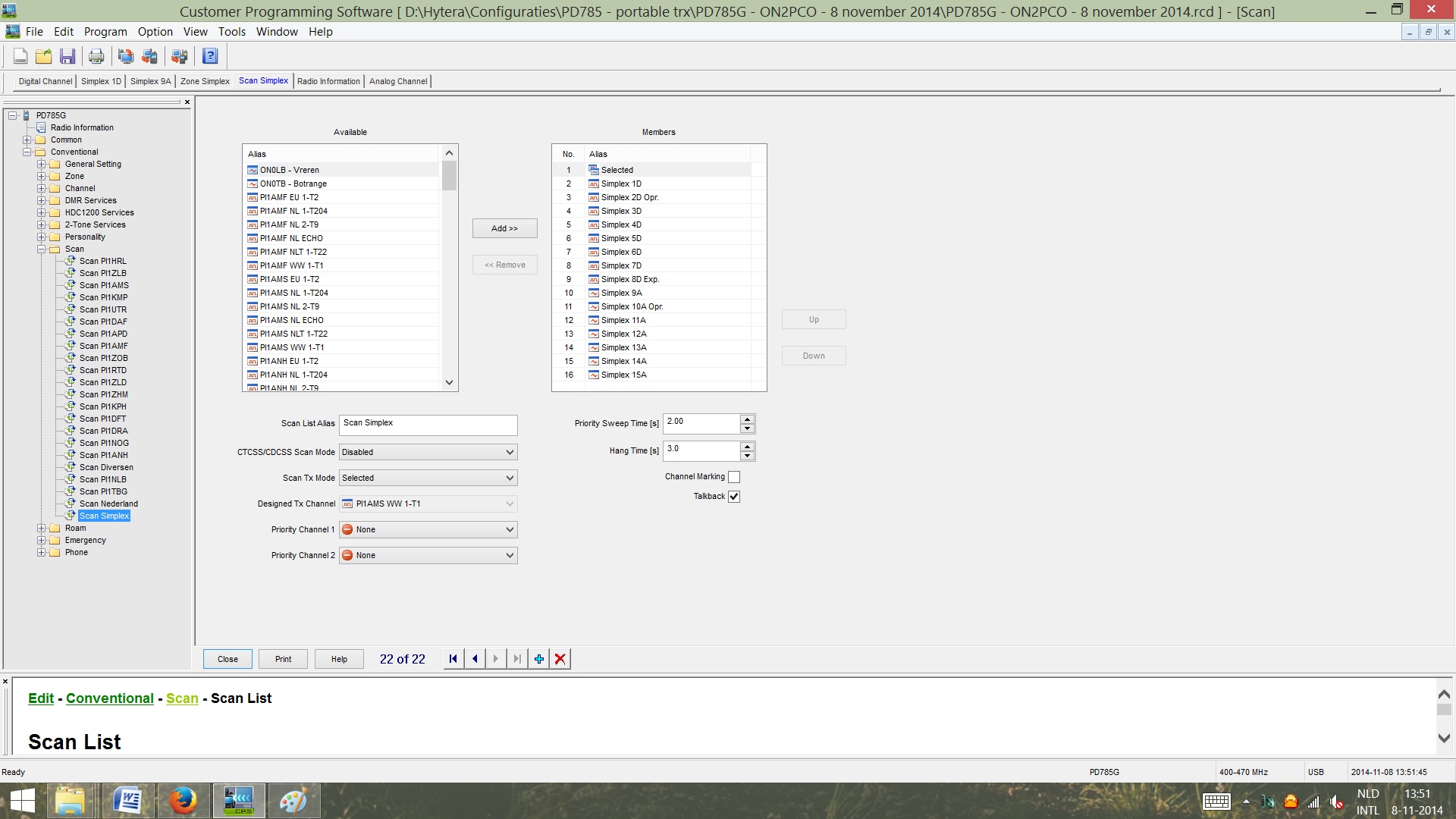This screenshot has width=1456, height=819.
Task: Click the next record arrow icon
Action: [x=496, y=659]
